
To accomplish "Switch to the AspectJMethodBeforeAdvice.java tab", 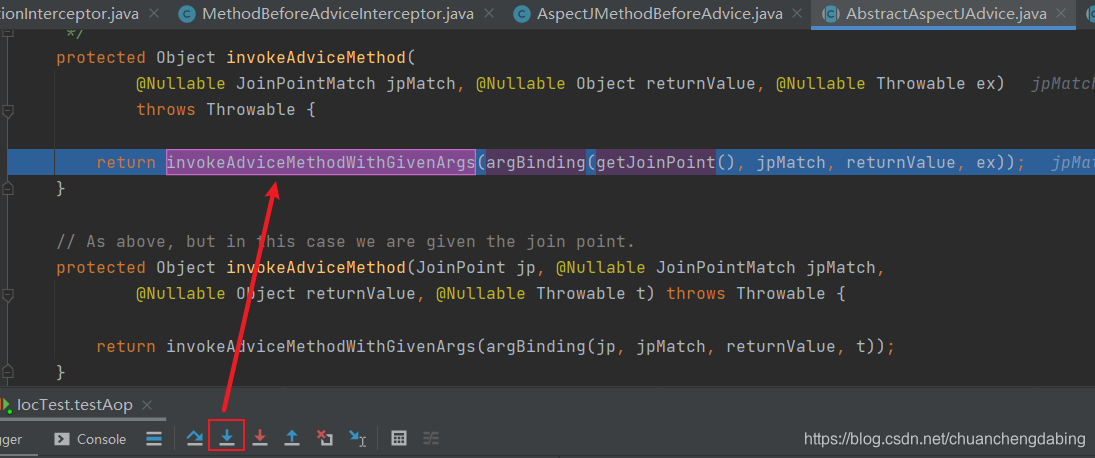I will pos(659,13).
